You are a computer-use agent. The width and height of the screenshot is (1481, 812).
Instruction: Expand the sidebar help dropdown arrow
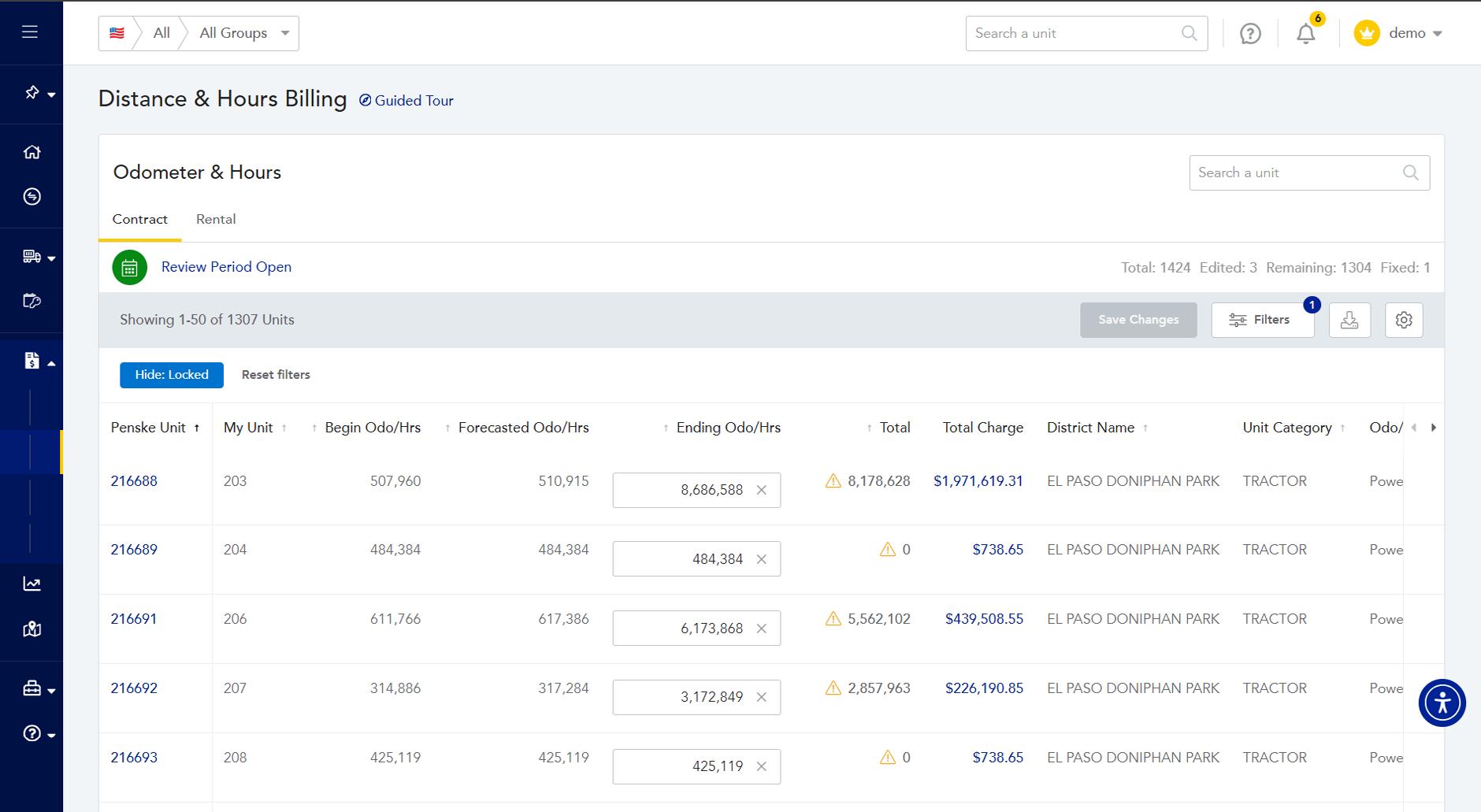tap(51, 736)
